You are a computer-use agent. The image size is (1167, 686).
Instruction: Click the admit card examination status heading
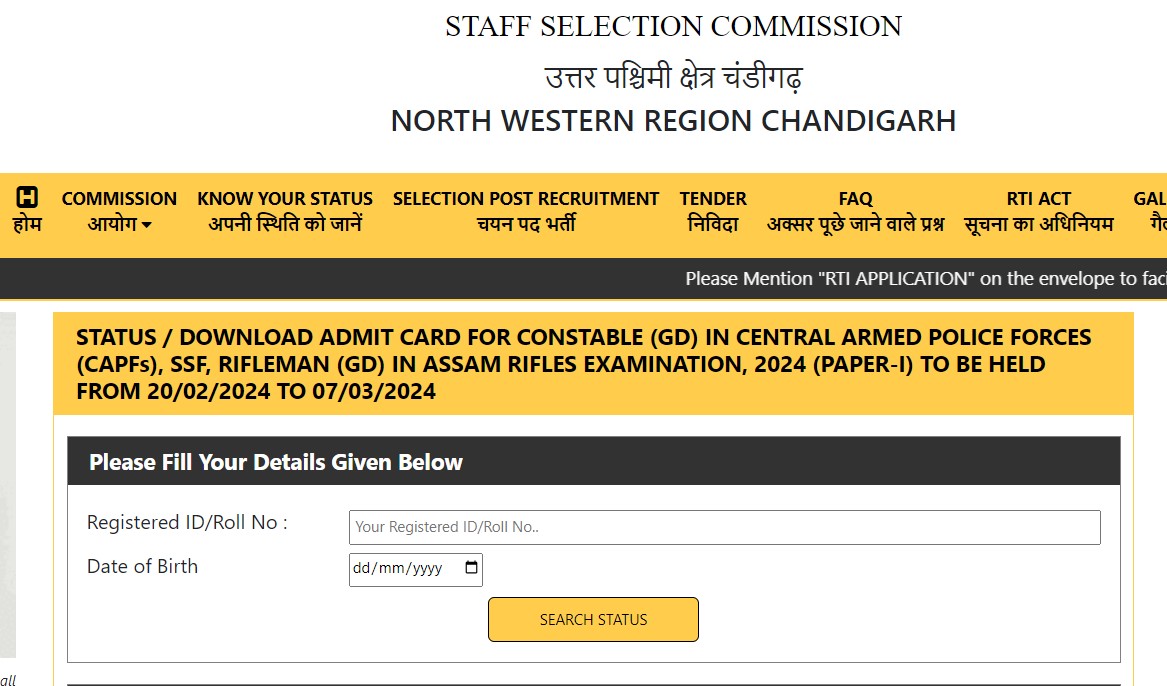point(583,364)
